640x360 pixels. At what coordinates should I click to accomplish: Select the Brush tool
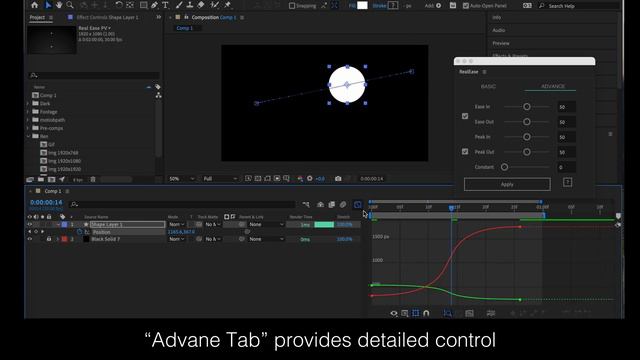point(179,5)
